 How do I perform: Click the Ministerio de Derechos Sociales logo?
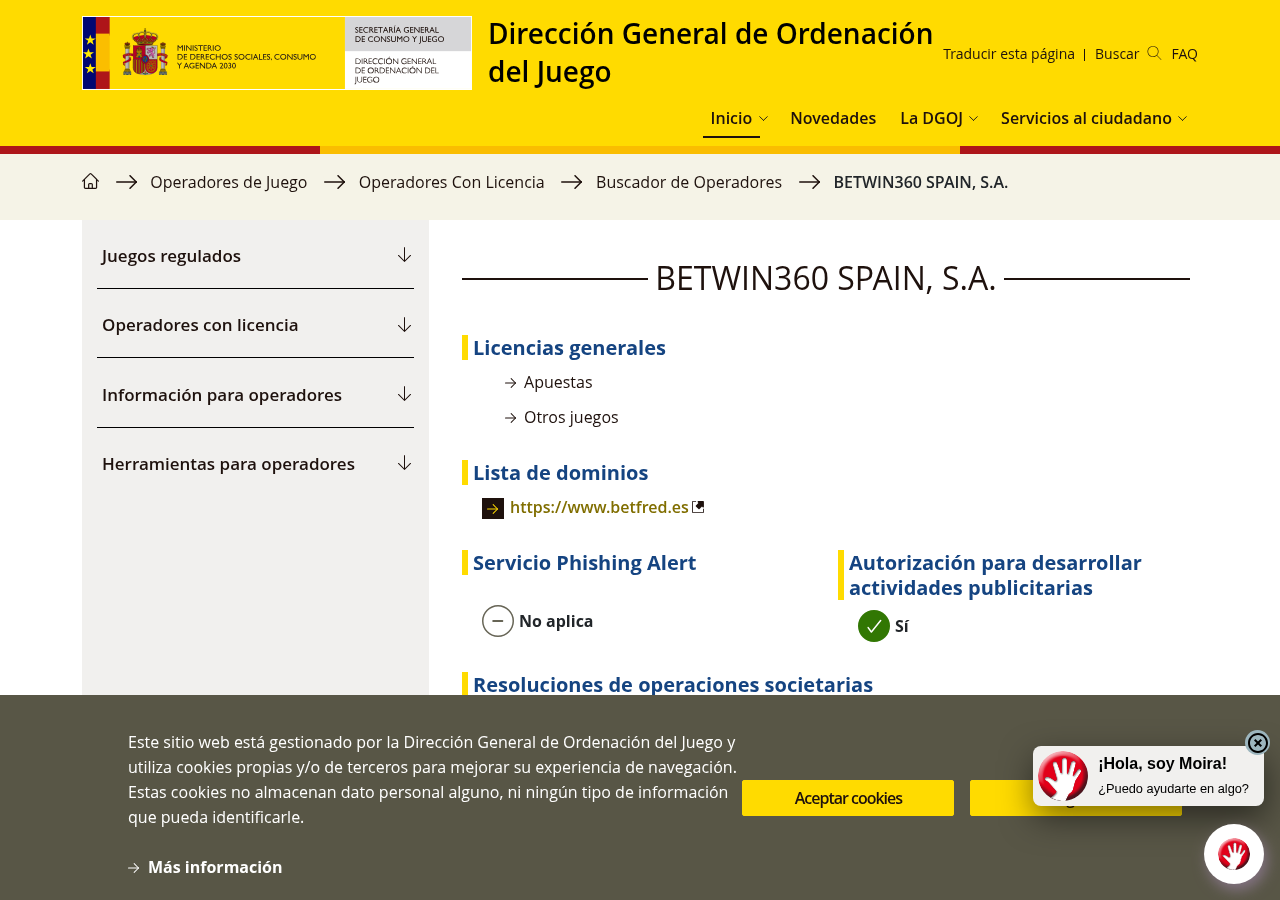(x=277, y=53)
